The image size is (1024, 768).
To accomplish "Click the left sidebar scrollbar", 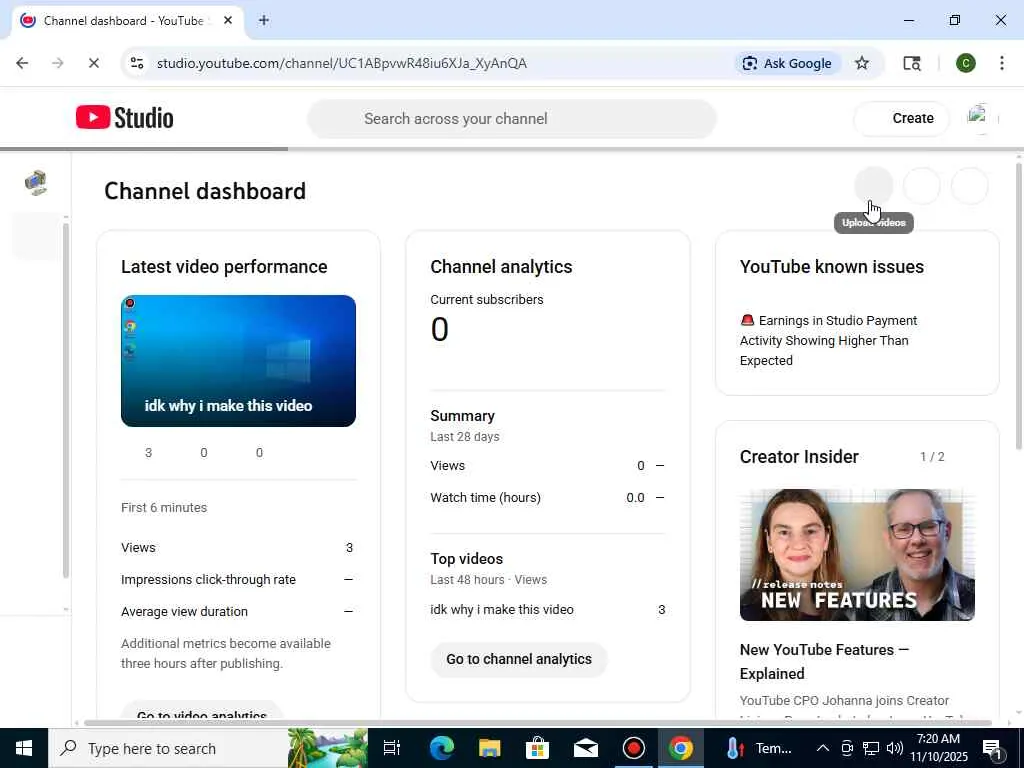I will [65, 400].
